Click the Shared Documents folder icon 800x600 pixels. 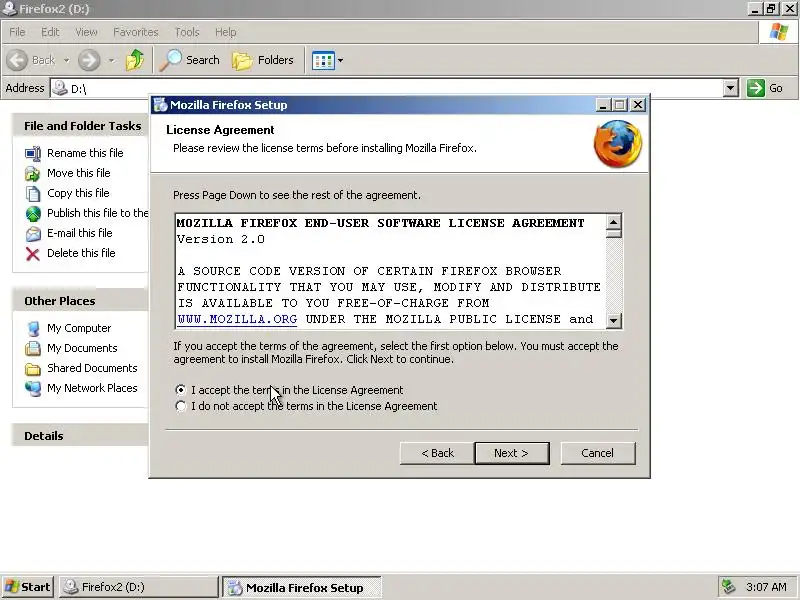[x=33, y=369]
